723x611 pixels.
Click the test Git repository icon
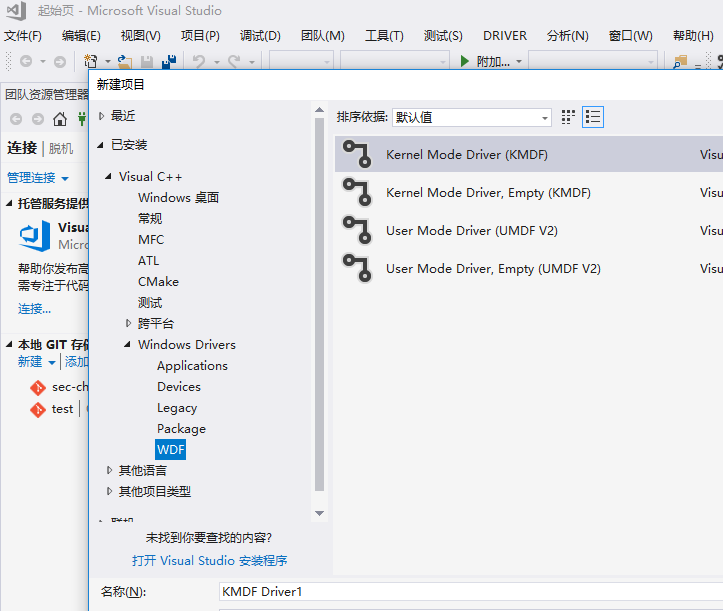[38, 409]
